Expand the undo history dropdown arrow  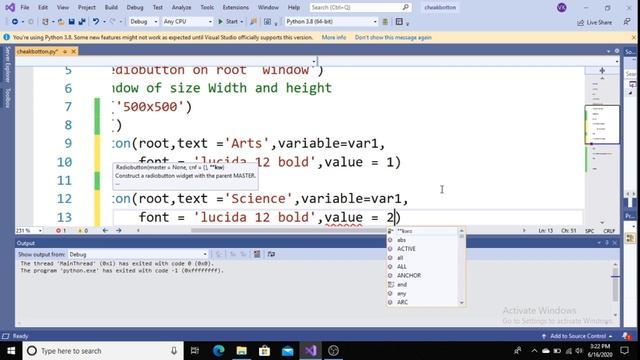(x=104, y=22)
